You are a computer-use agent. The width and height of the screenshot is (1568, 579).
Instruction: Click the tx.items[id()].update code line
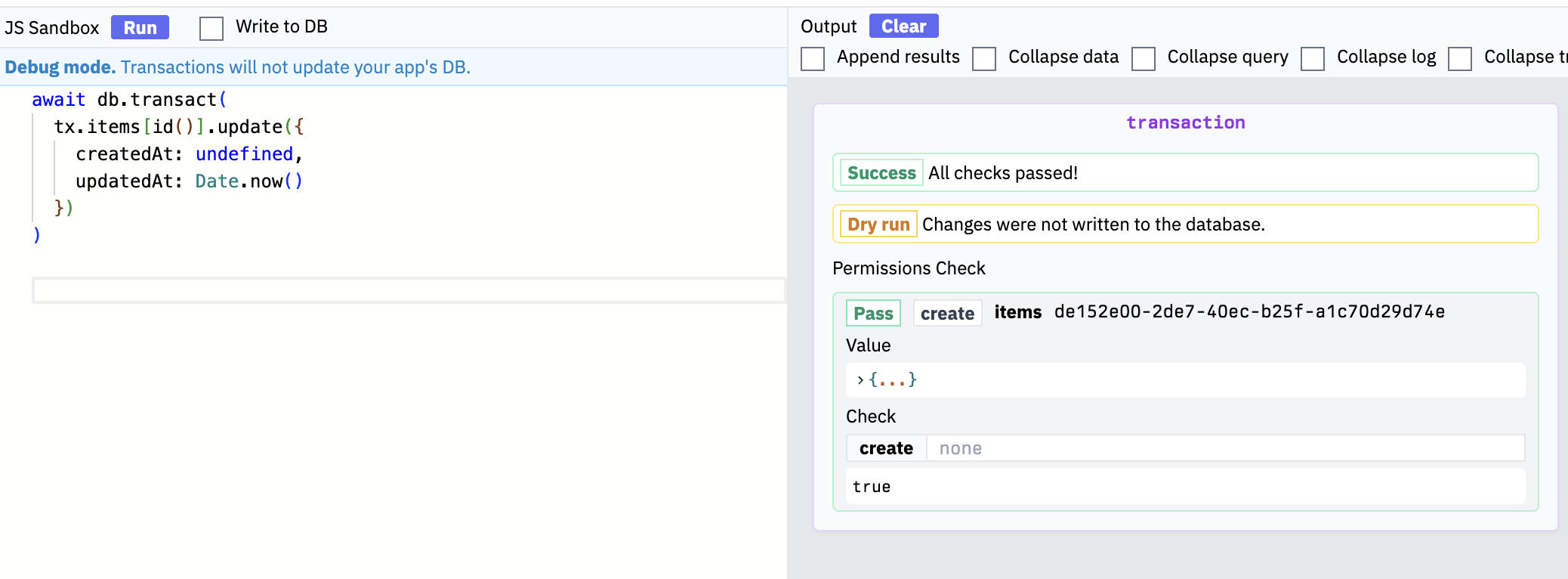pos(179,126)
